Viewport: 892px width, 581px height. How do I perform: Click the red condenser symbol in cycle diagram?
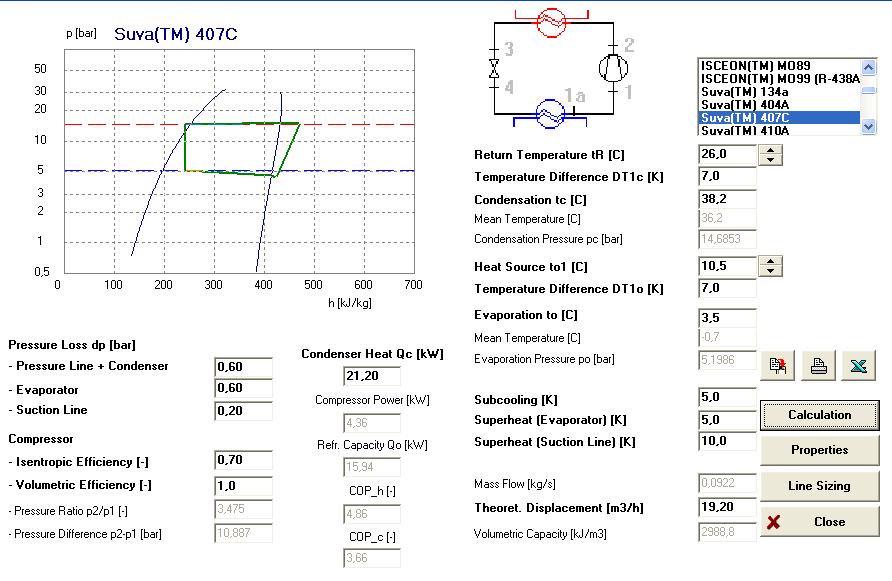click(552, 21)
